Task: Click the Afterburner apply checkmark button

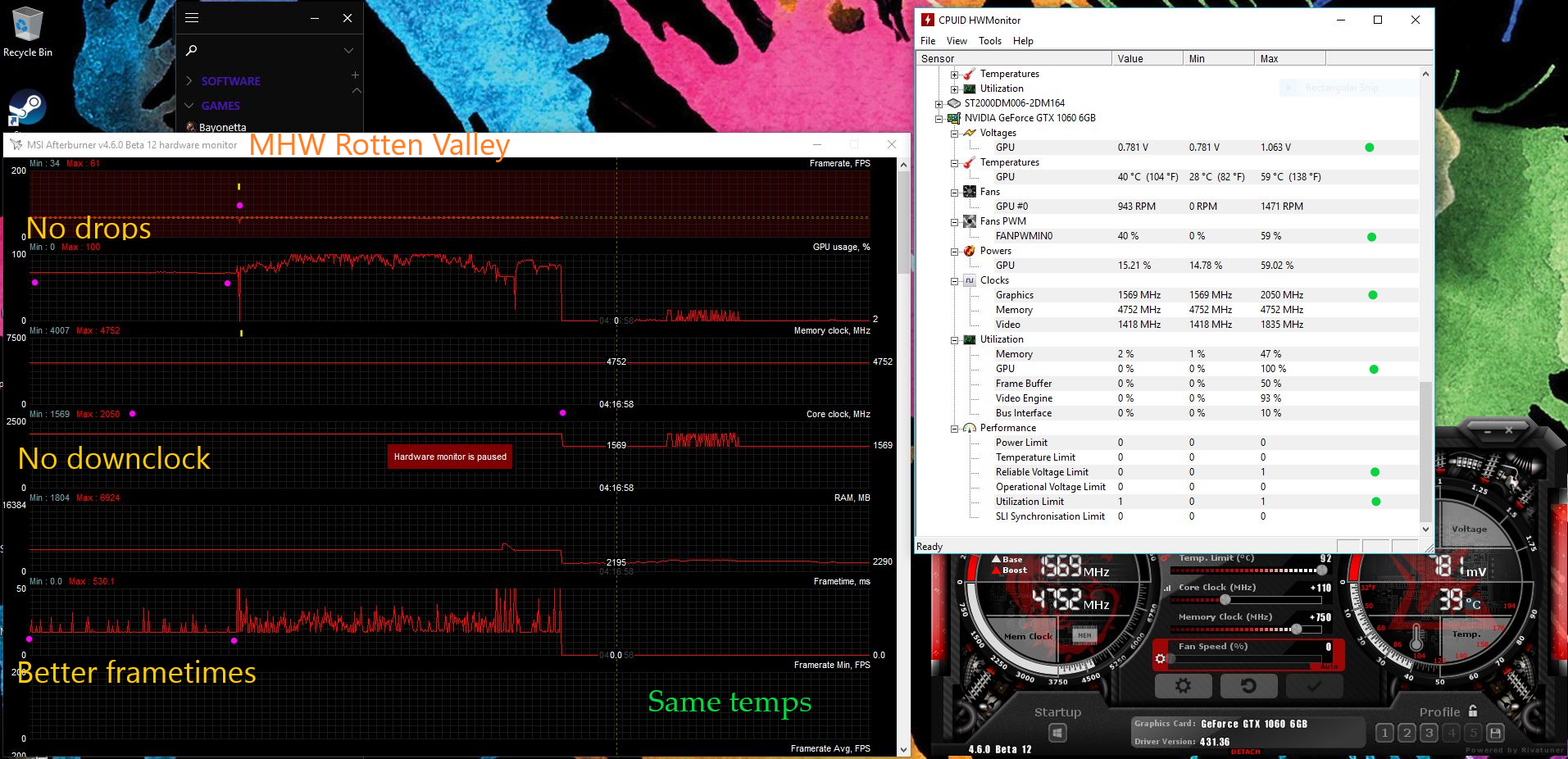Action: [1314, 686]
